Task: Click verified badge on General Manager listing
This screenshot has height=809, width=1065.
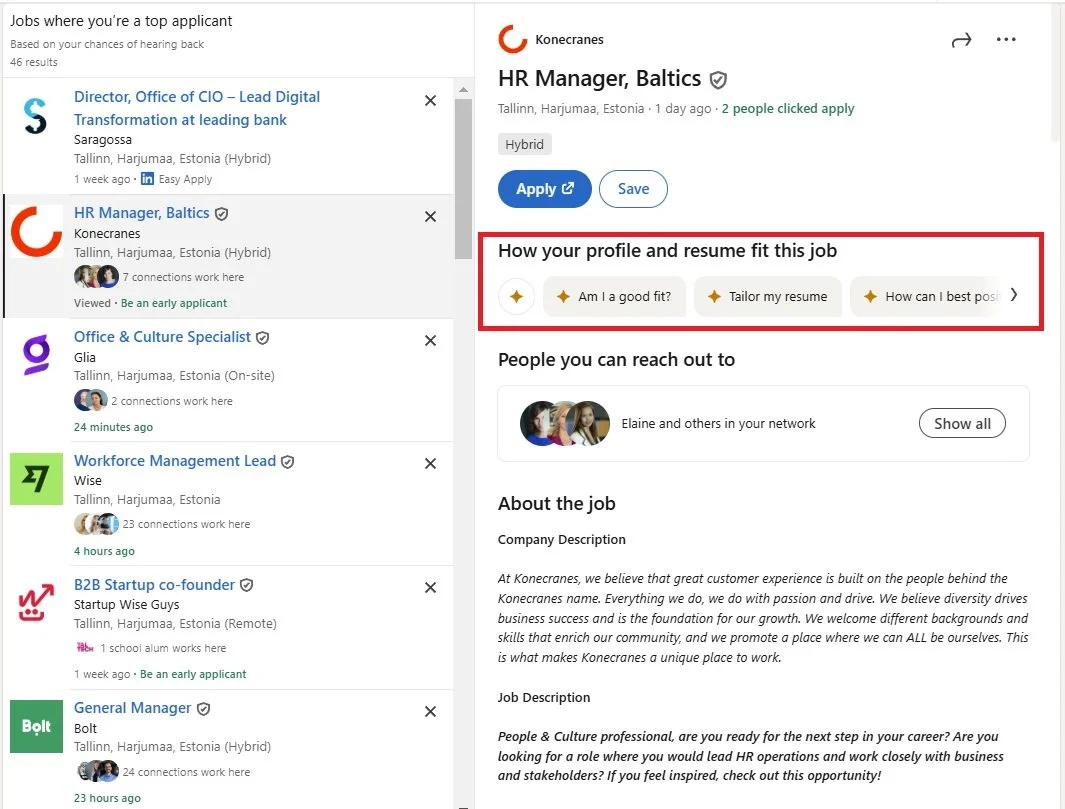Action: tap(203, 708)
